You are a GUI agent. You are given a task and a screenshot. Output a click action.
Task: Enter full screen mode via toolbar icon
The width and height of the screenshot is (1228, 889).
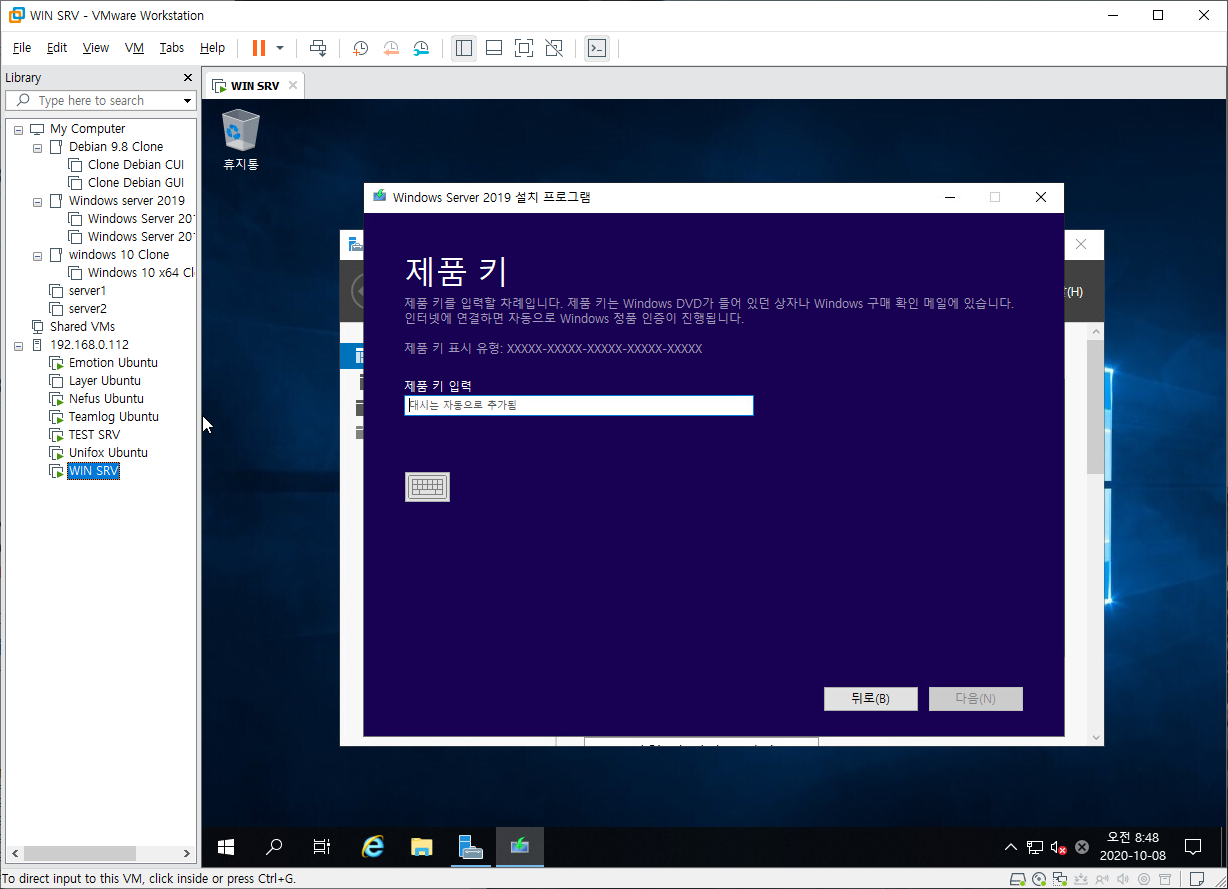pyautogui.click(x=524, y=48)
